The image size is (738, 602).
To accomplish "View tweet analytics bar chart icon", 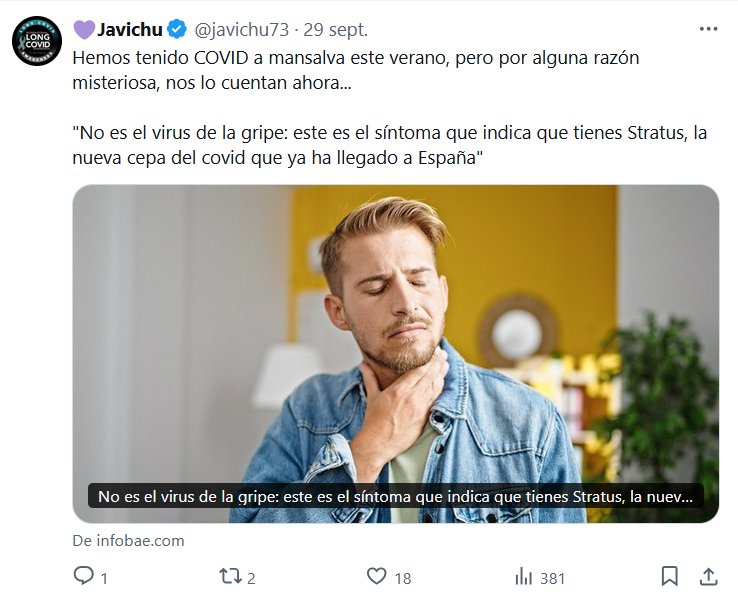I will pyautogui.click(x=524, y=577).
